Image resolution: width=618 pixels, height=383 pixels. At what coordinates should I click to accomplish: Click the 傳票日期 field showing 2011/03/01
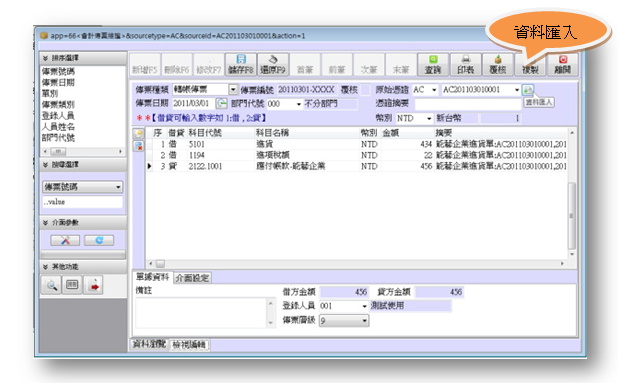[x=193, y=104]
